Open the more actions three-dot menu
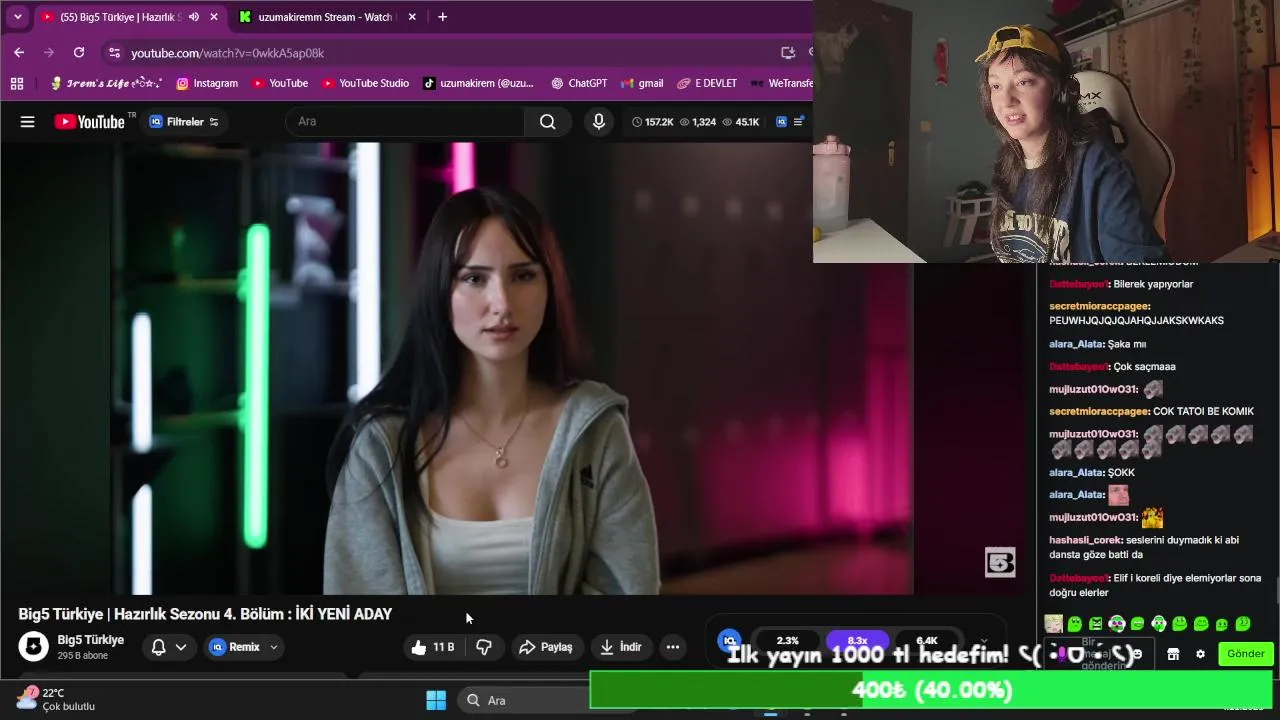This screenshot has height=720, width=1280. click(x=673, y=647)
